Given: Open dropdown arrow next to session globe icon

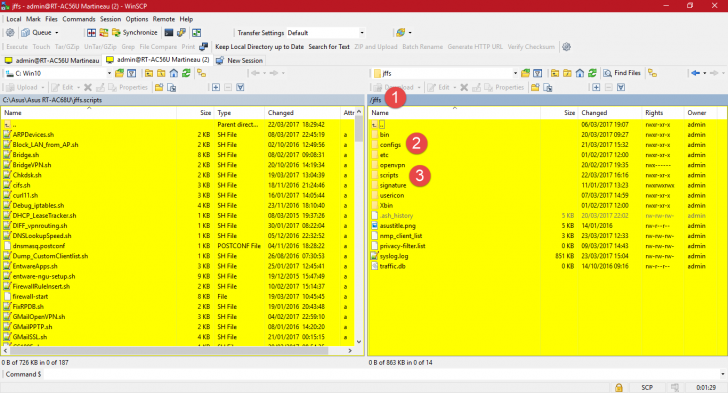Looking at the screenshot, I should [410, 33].
